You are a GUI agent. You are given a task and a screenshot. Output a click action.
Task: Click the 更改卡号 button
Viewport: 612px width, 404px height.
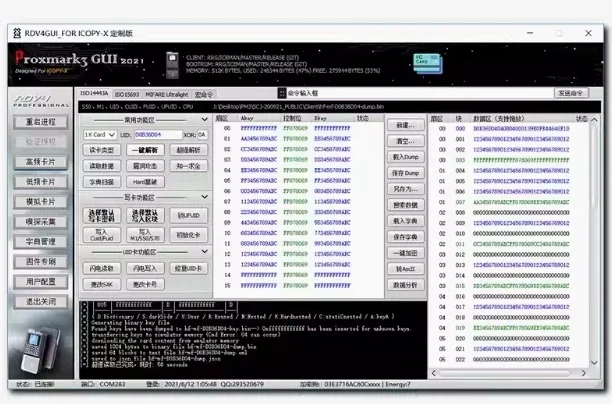145,285
